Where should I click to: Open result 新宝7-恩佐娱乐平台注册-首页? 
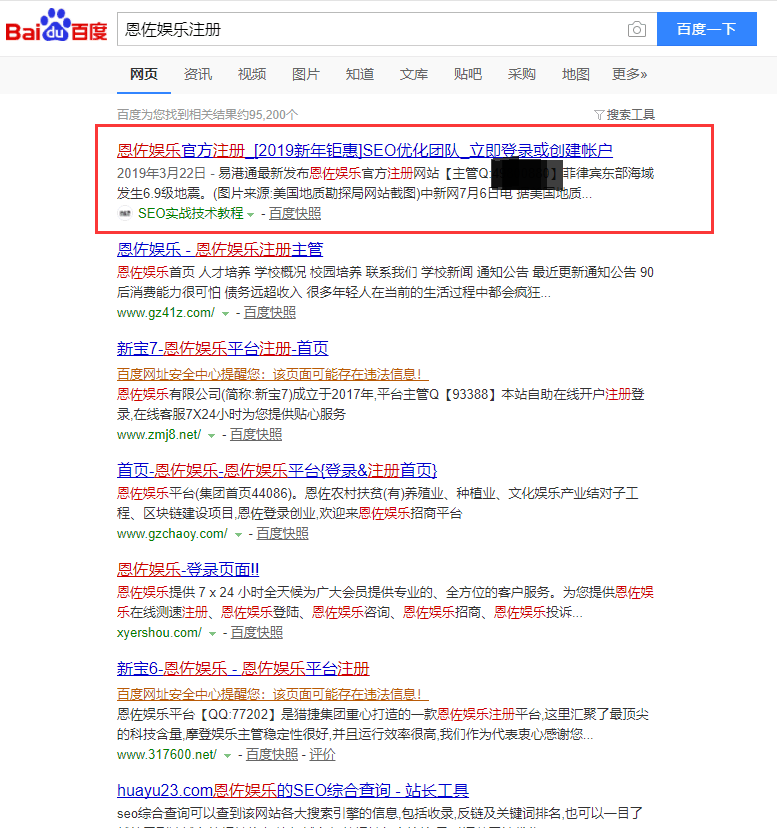tap(222, 349)
